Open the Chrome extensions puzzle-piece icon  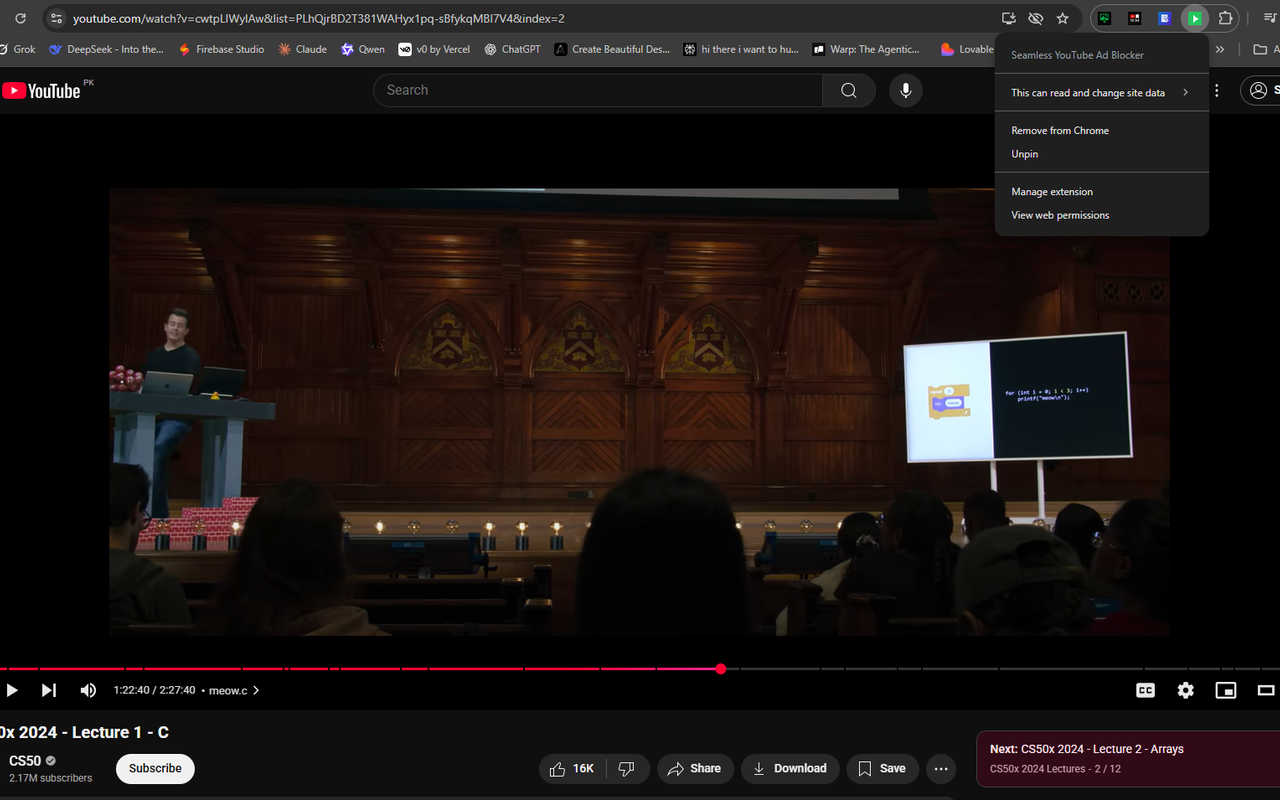pos(1225,18)
